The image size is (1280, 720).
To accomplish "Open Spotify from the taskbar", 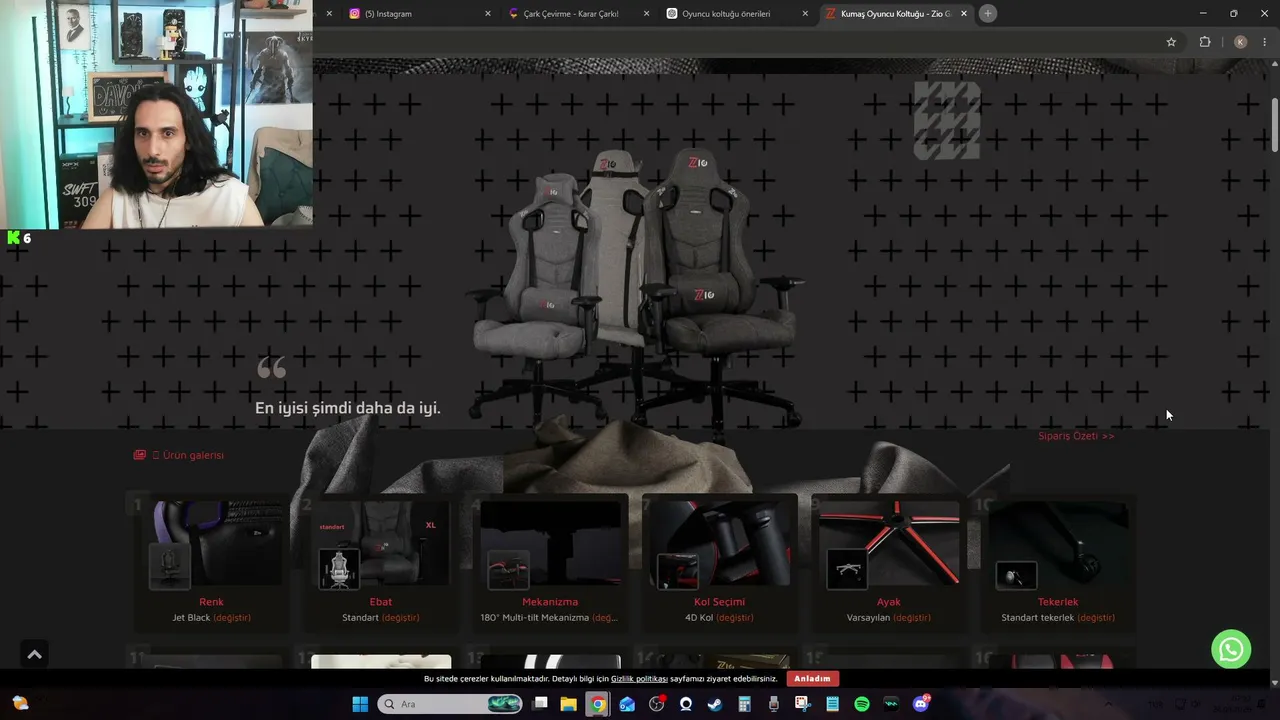I will tap(862, 704).
